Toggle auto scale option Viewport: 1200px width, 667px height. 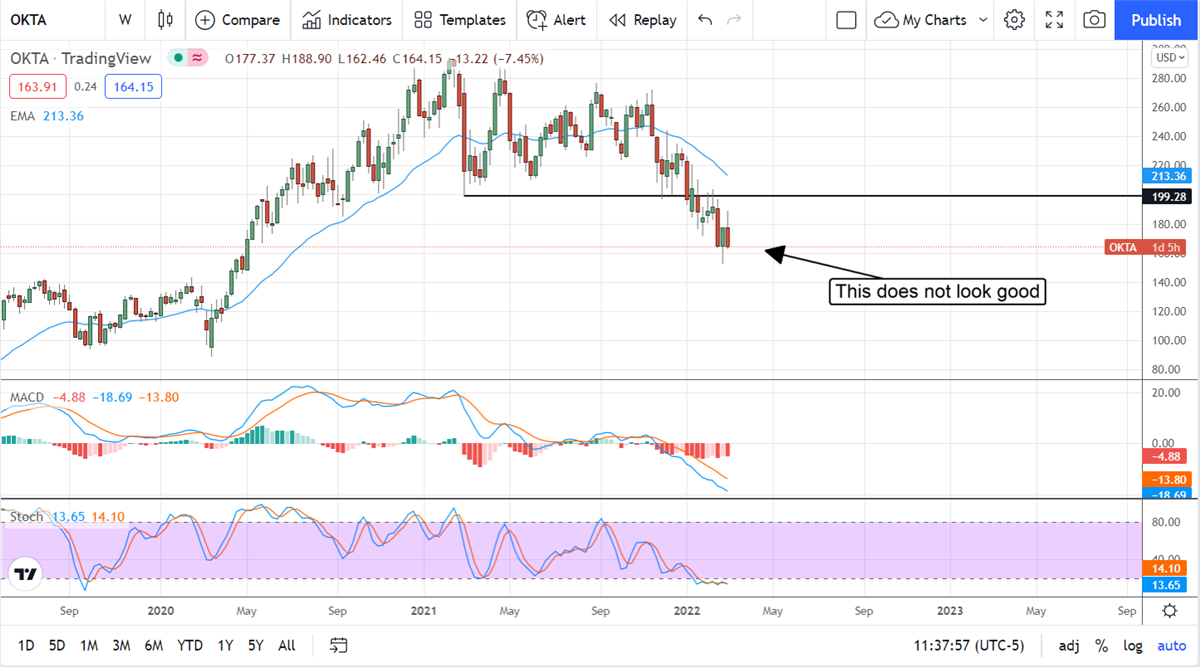(x=1171, y=646)
